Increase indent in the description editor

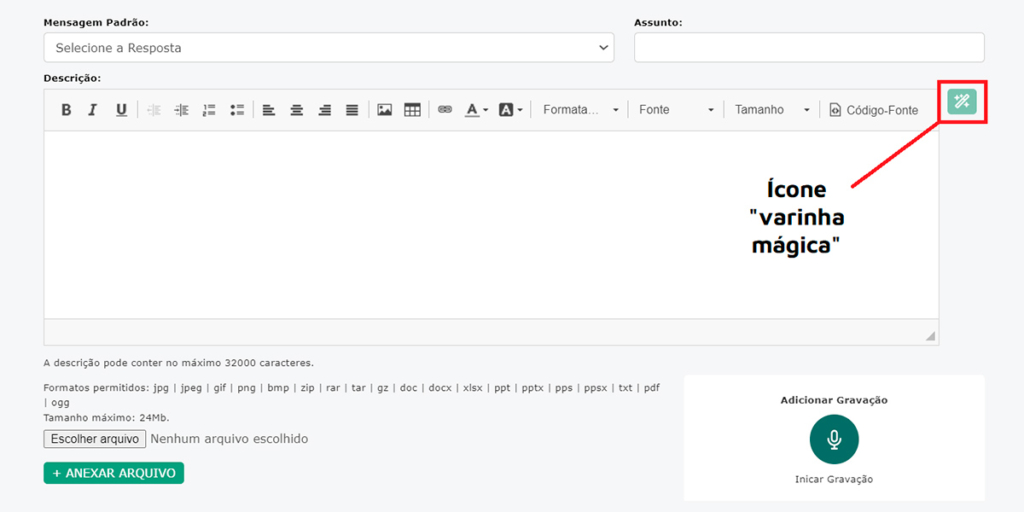click(182, 110)
